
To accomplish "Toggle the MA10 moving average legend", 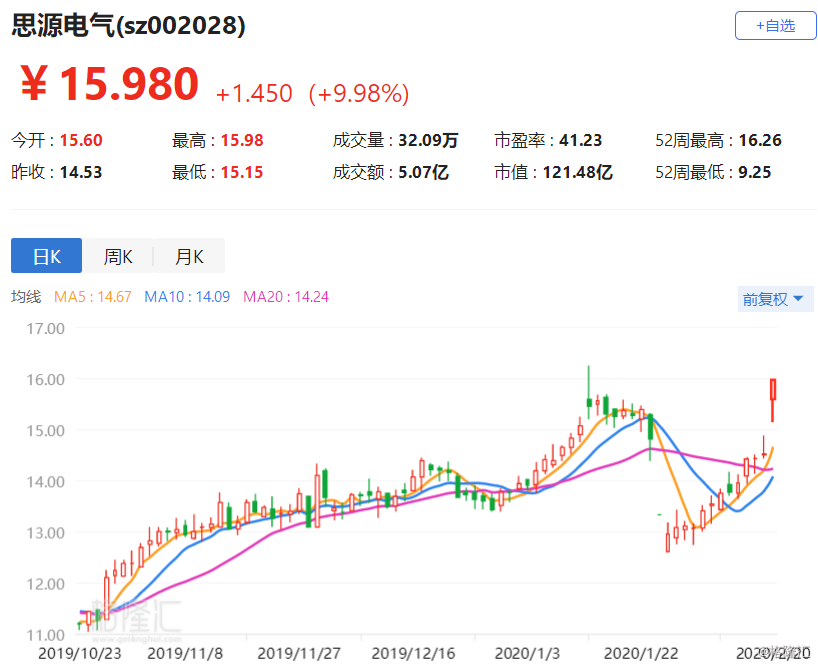I will [187, 297].
